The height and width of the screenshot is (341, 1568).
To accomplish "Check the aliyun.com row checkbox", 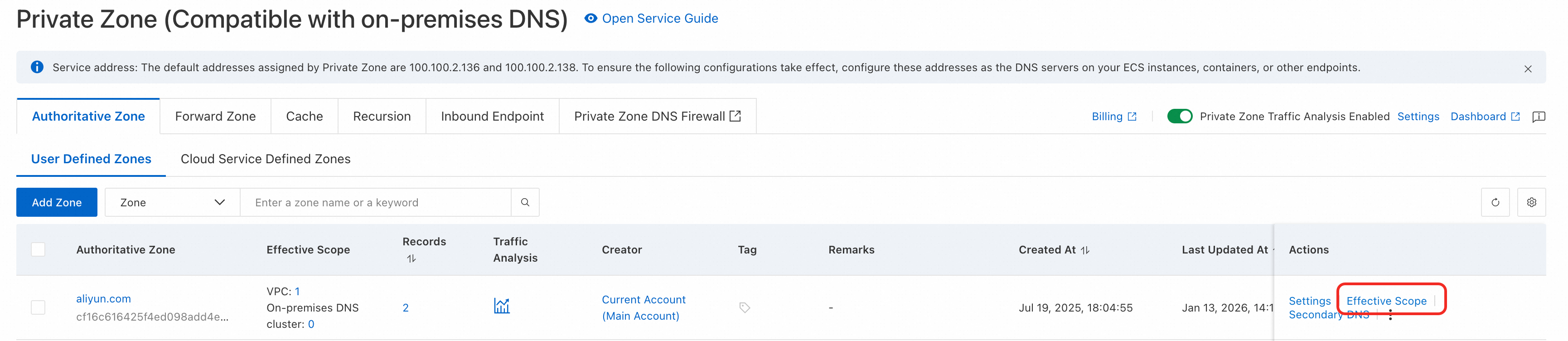I will 38,307.
